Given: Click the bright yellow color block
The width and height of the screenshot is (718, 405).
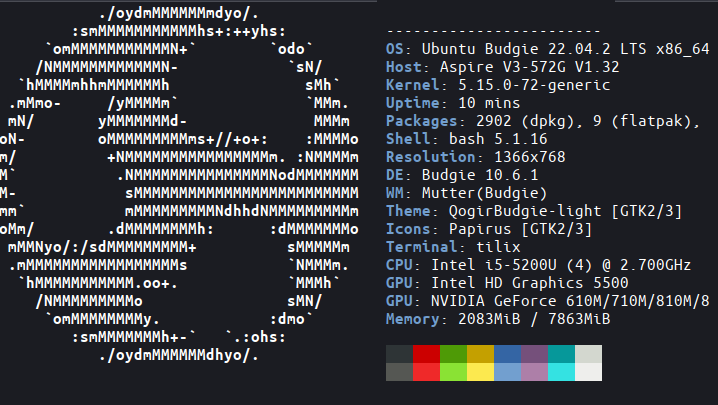Looking at the screenshot, I should point(480,372).
